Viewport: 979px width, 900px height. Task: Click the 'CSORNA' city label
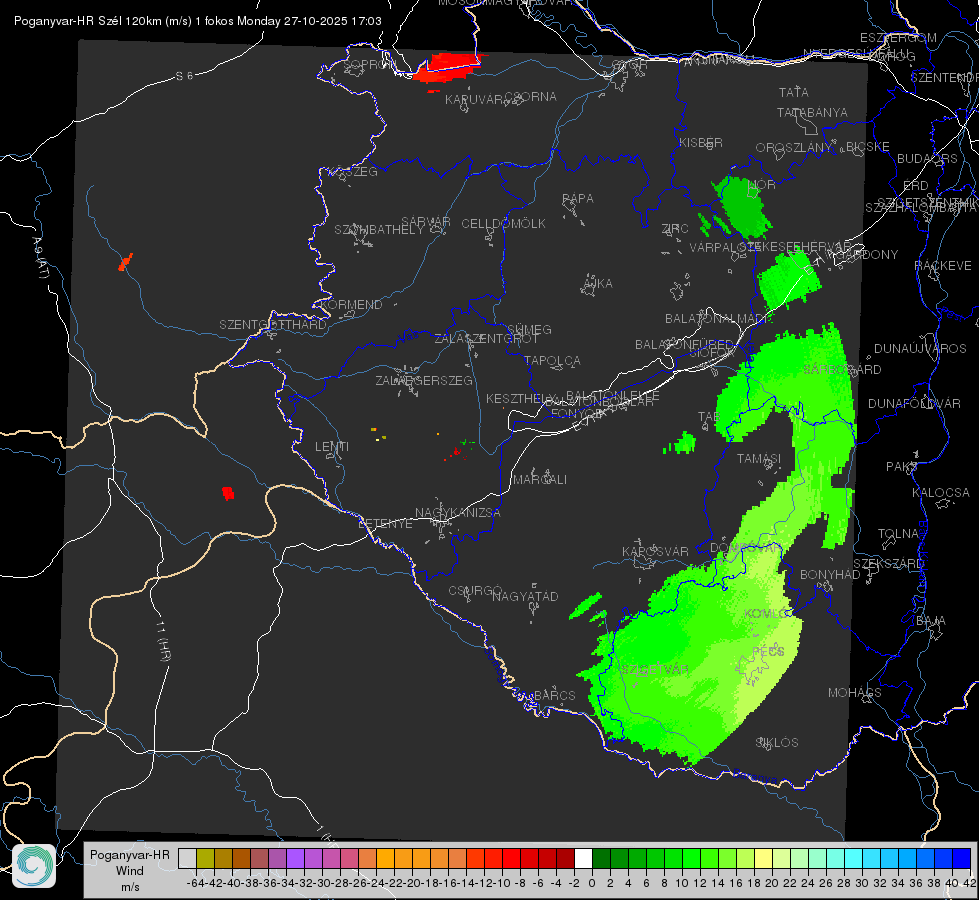(531, 97)
